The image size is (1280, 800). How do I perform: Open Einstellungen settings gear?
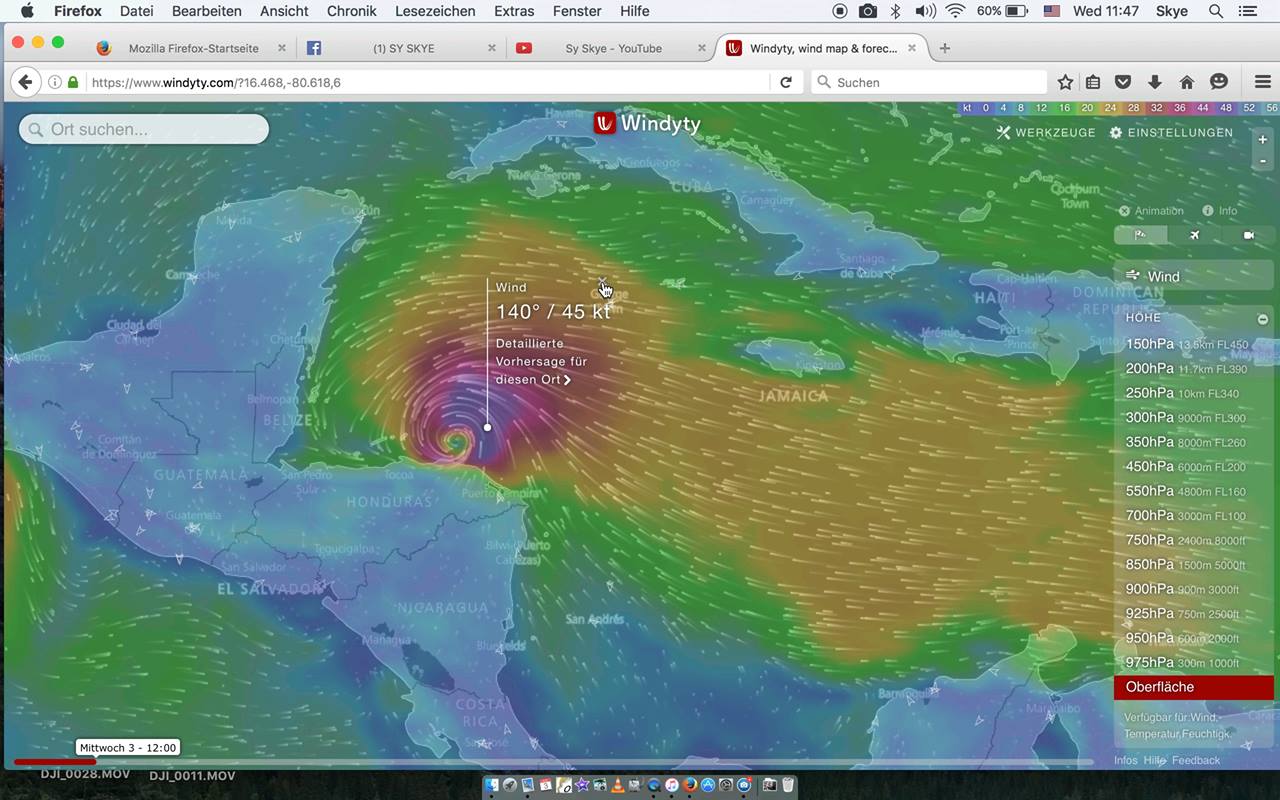[1171, 132]
